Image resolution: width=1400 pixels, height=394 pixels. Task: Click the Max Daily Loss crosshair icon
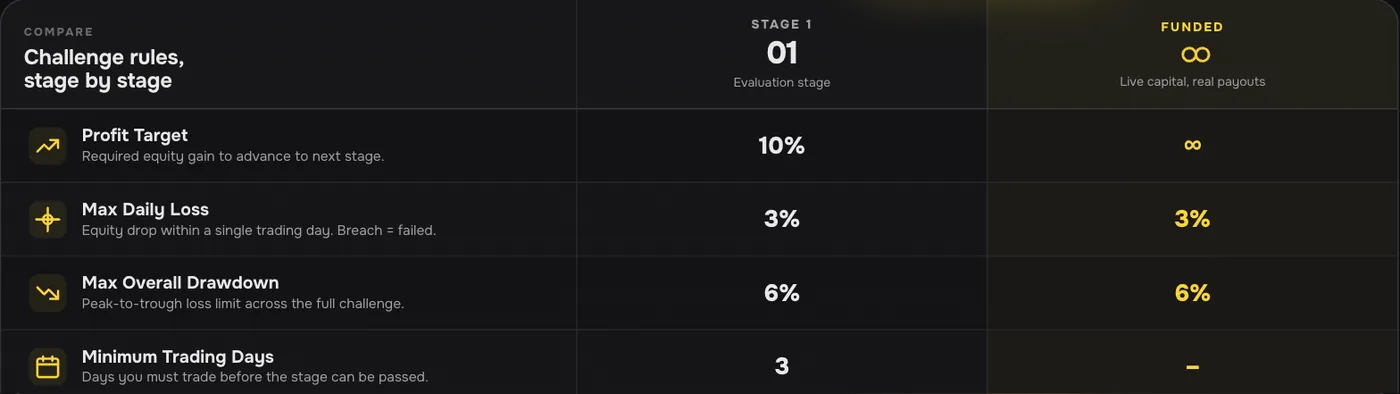coord(47,219)
